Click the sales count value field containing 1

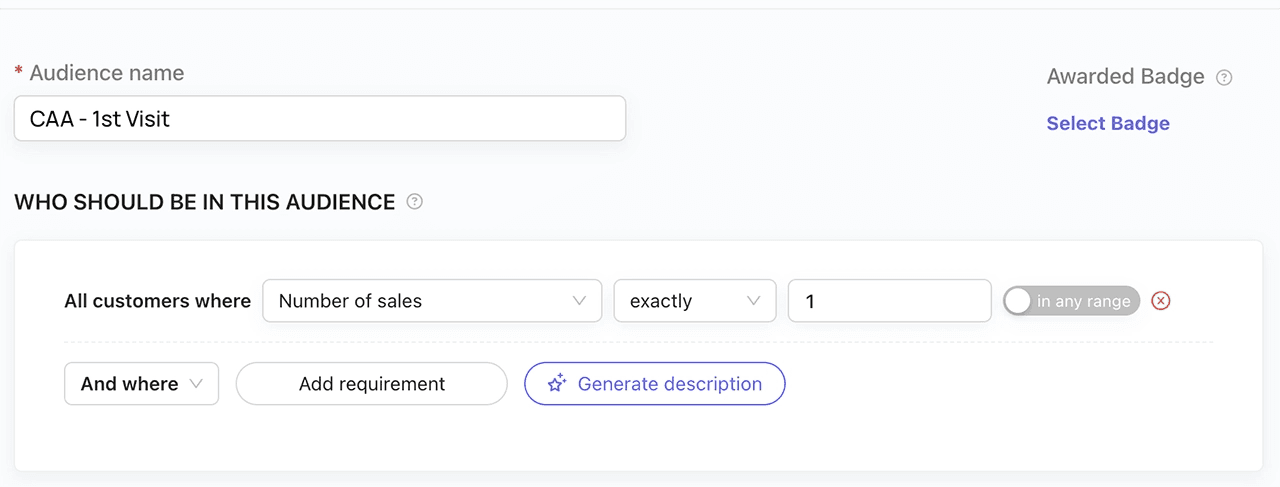point(889,301)
